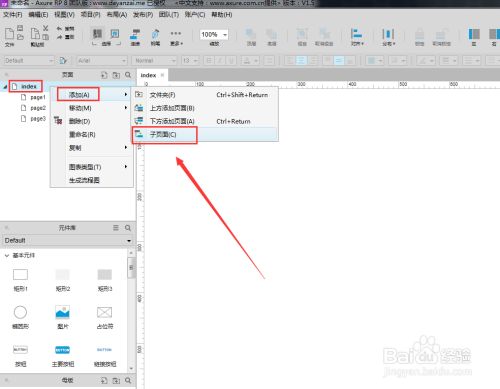Click the Copy icon under scissors
500x389 pixels.
pos(46,37)
